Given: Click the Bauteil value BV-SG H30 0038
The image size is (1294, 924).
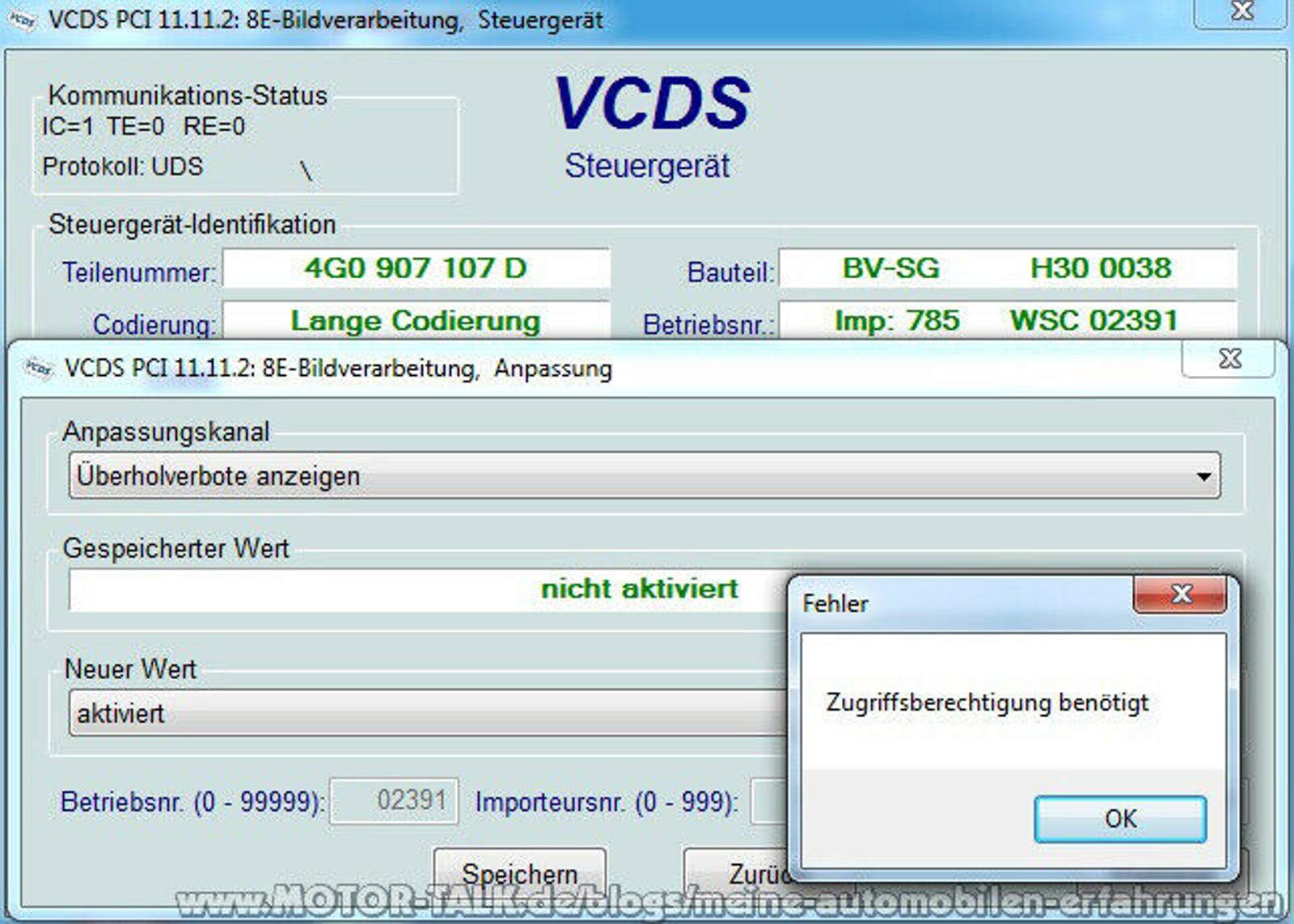Looking at the screenshot, I should coord(1007,268).
